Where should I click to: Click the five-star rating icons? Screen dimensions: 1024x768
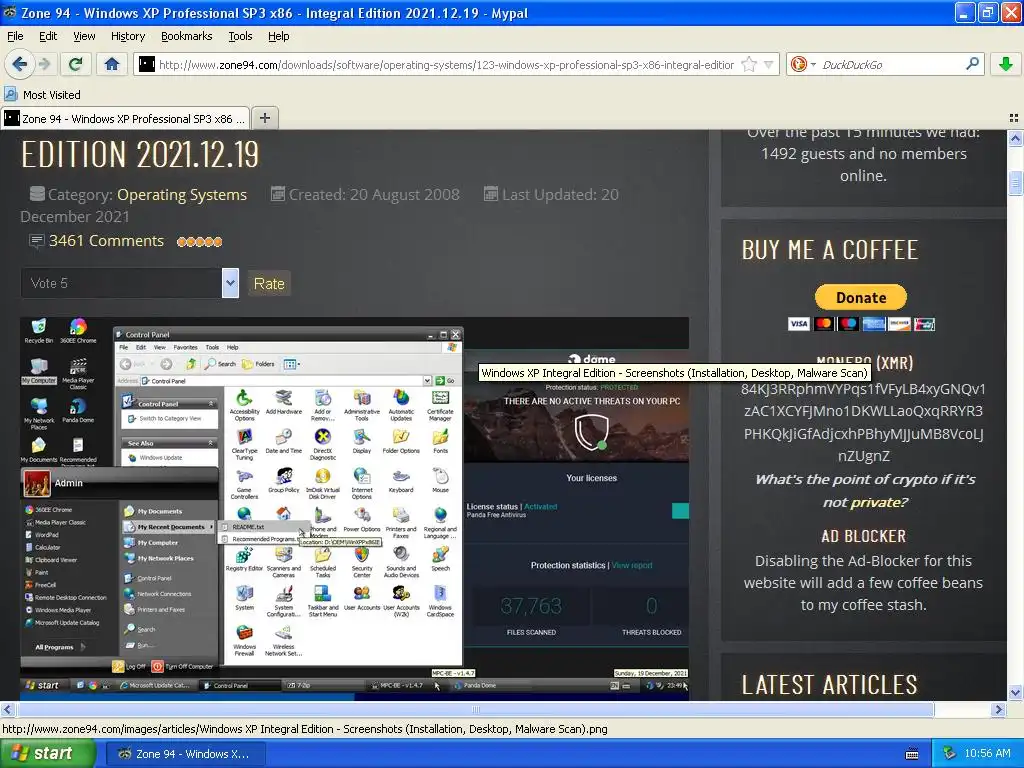[199, 242]
